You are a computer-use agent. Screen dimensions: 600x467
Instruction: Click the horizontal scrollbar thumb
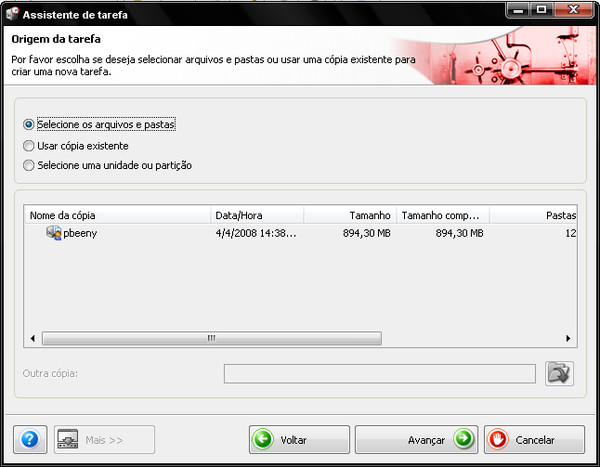(212, 338)
